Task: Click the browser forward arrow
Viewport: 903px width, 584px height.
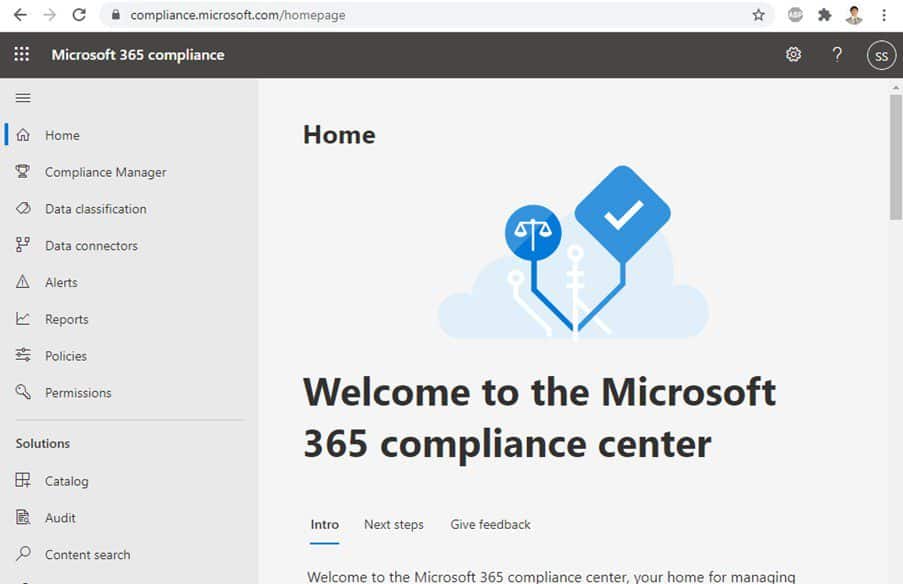Action: tap(50, 15)
